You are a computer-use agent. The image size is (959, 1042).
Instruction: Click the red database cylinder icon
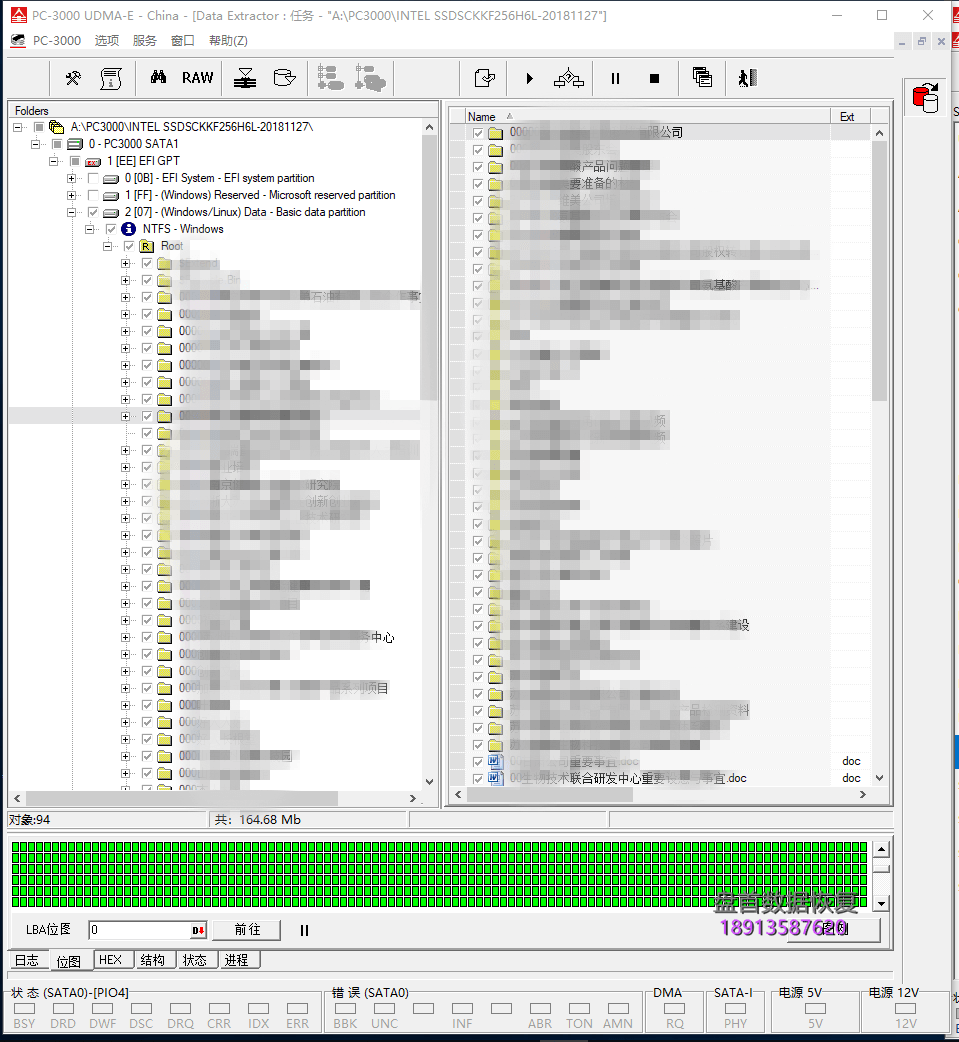[925, 98]
